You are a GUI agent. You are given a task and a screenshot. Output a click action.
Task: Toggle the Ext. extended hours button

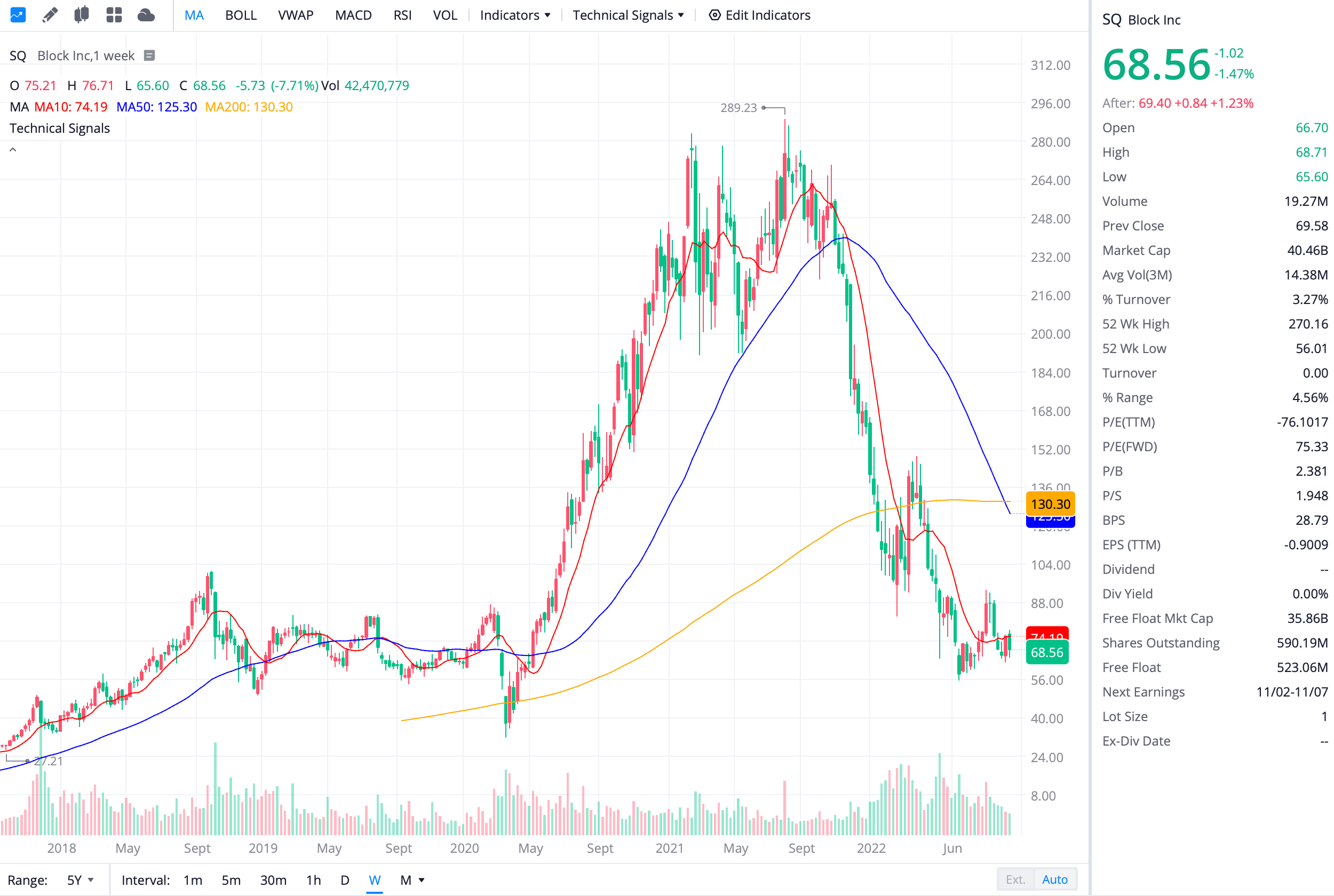[1015, 879]
